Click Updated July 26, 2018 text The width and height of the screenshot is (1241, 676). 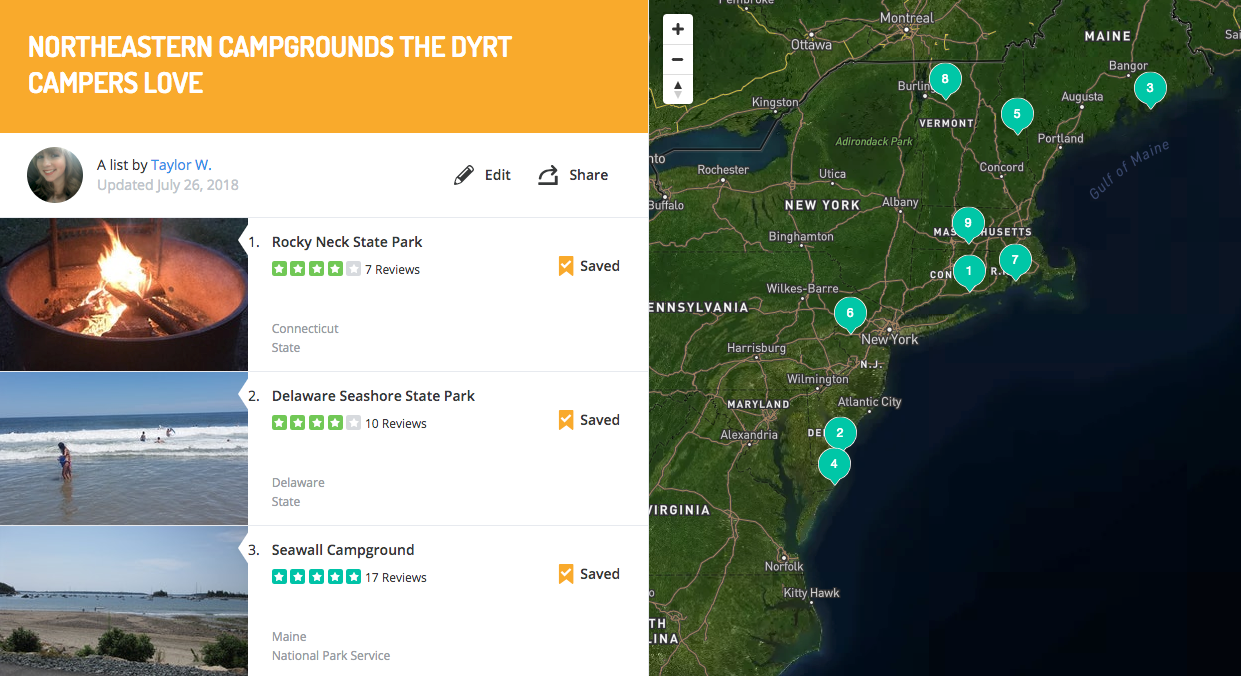coord(168,185)
